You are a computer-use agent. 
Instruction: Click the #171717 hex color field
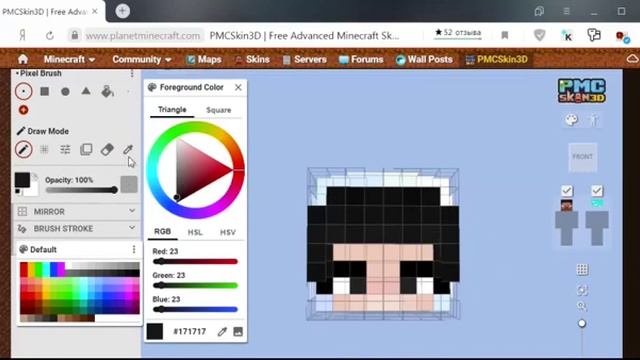pos(189,331)
